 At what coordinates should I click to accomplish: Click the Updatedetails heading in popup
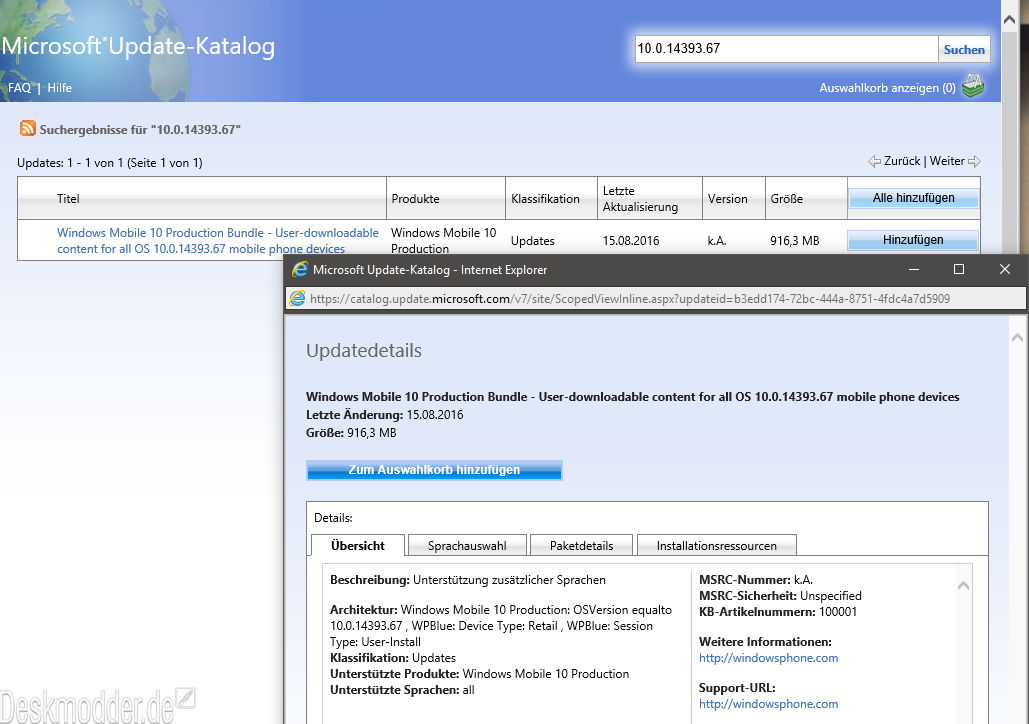click(x=364, y=351)
